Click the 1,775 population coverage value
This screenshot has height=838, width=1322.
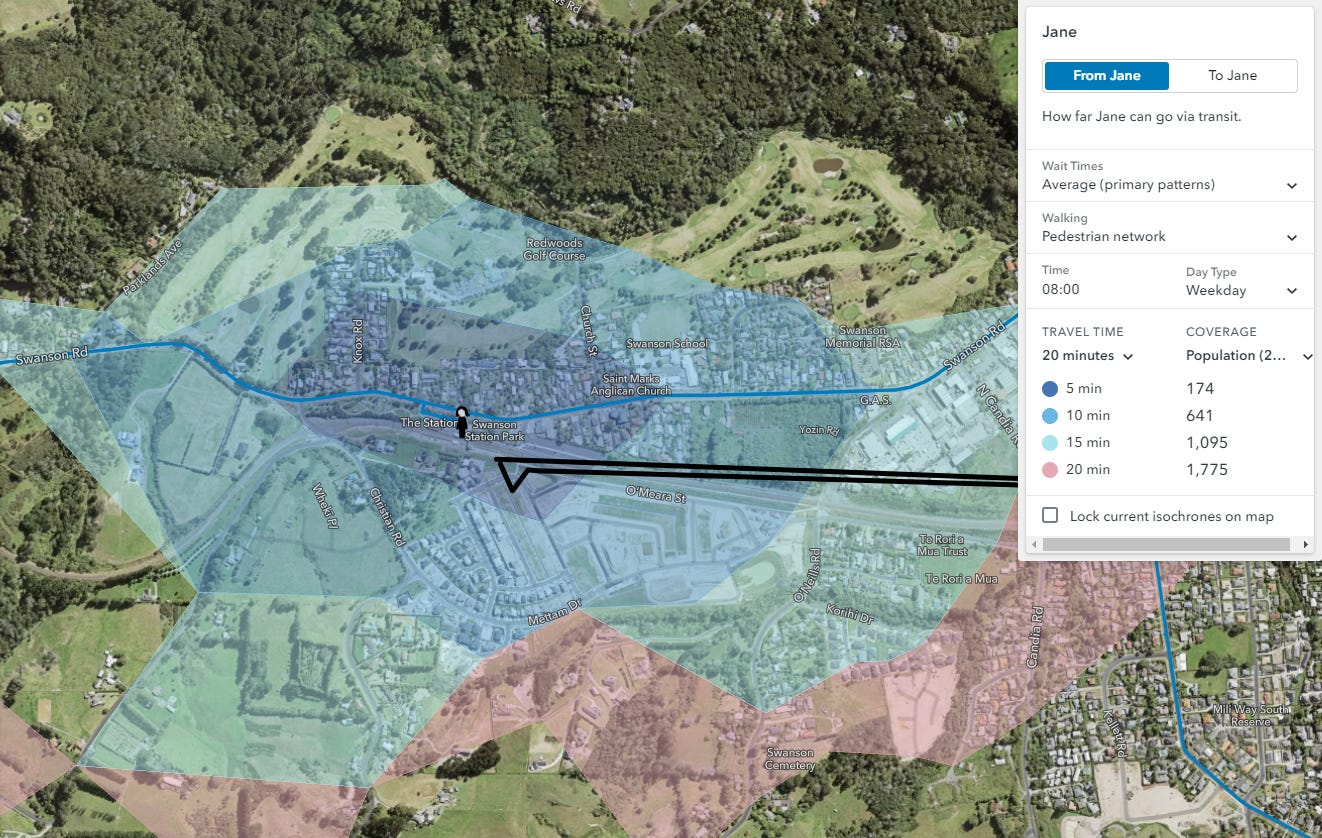coord(1207,469)
